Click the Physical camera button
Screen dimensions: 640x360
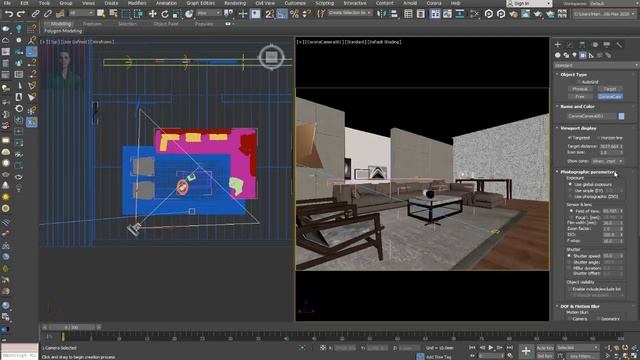(580, 89)
